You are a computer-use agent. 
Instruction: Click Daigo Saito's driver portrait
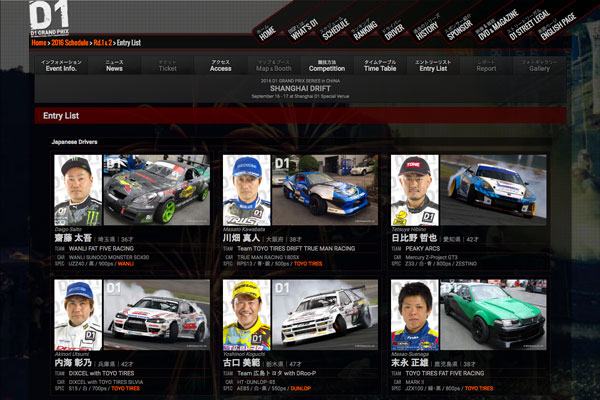(x=78, y=189)
